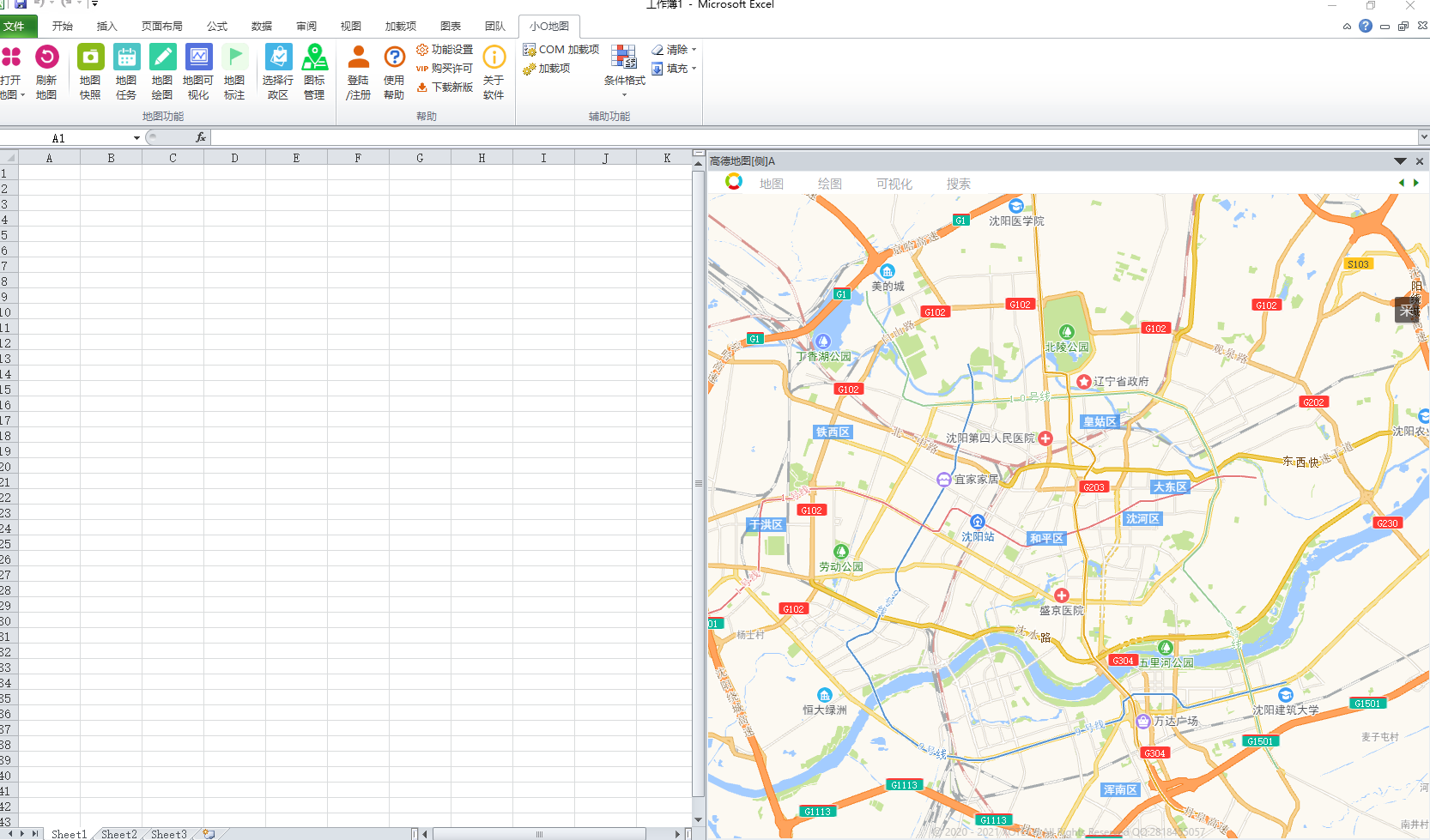Click the horizontal scrollbar thumb
The width and height of the screenshot is (1430, 840).
[539, 834]
